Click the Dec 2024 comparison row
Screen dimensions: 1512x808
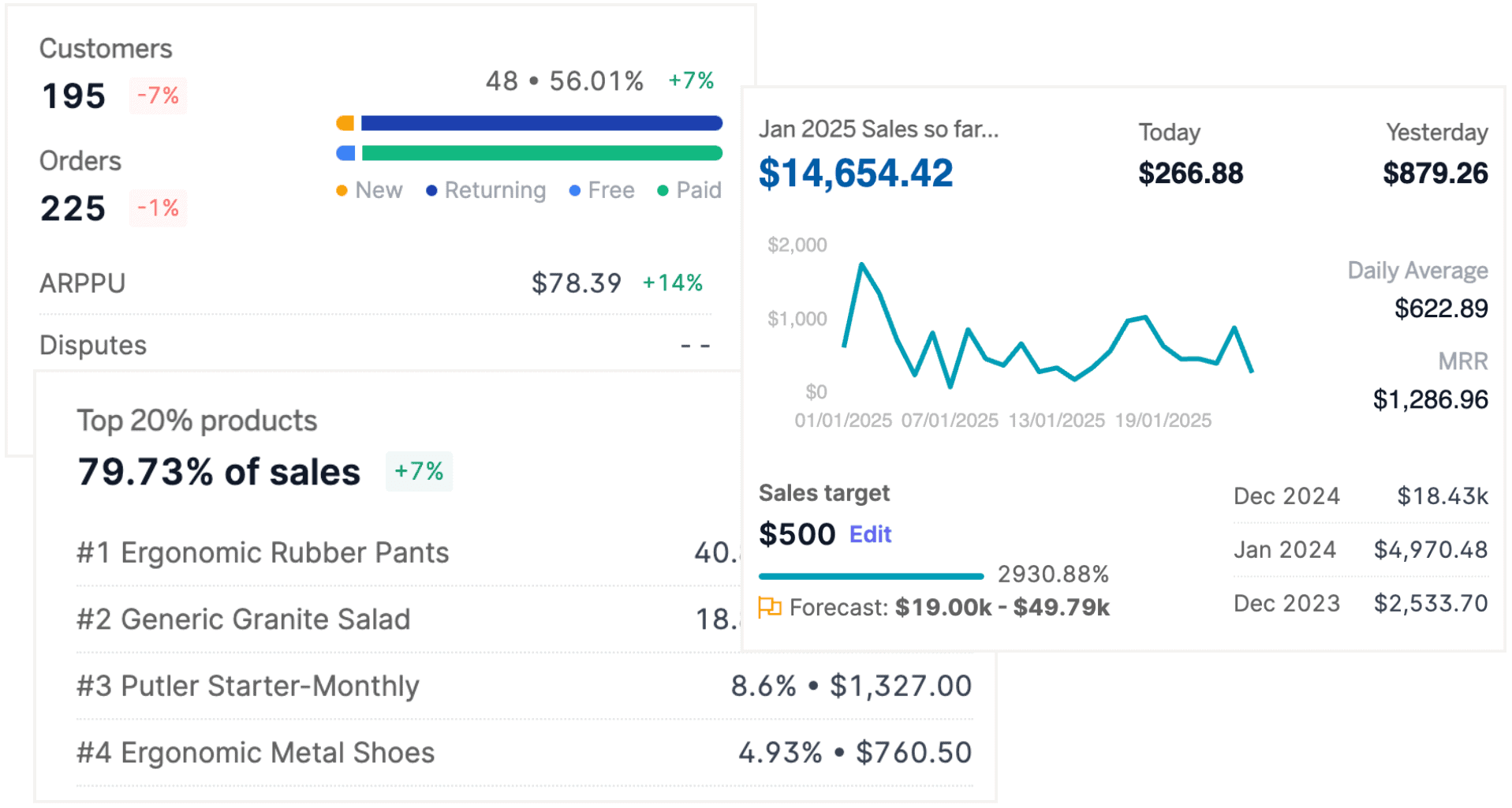(1361, 496)
